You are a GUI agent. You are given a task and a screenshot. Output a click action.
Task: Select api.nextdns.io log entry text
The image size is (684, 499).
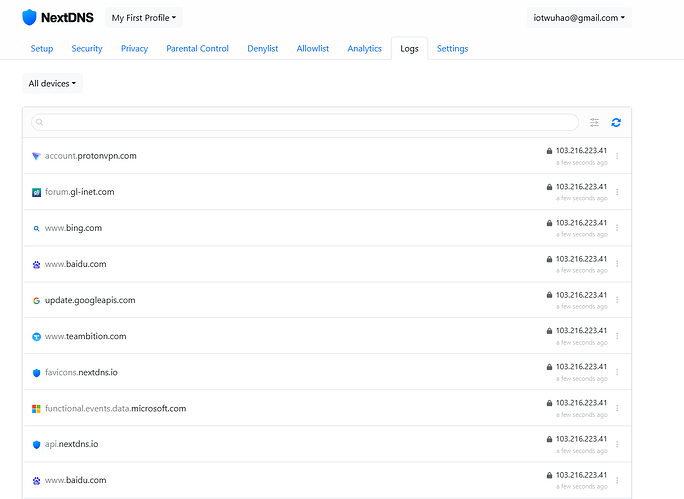(72, 444)
